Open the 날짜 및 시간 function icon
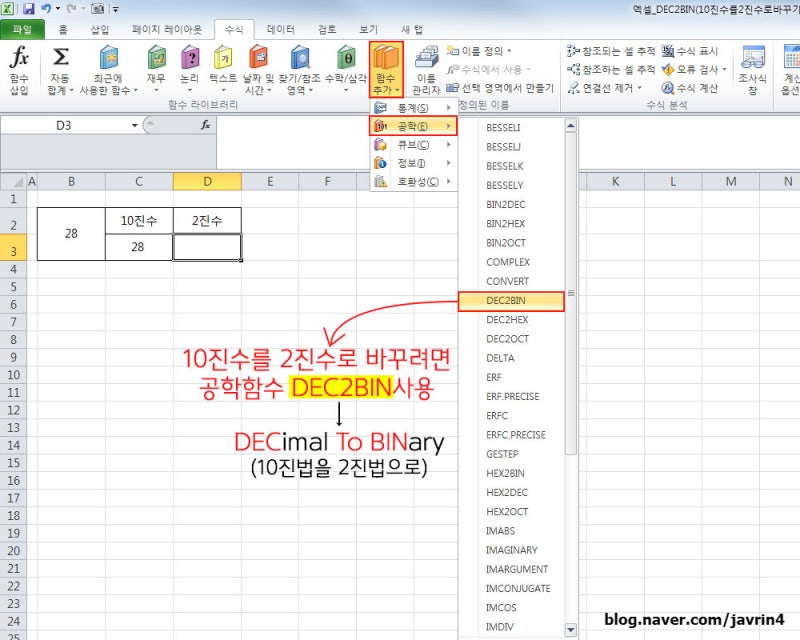Viewport: 800px width, 640px height. pos(258,57)
